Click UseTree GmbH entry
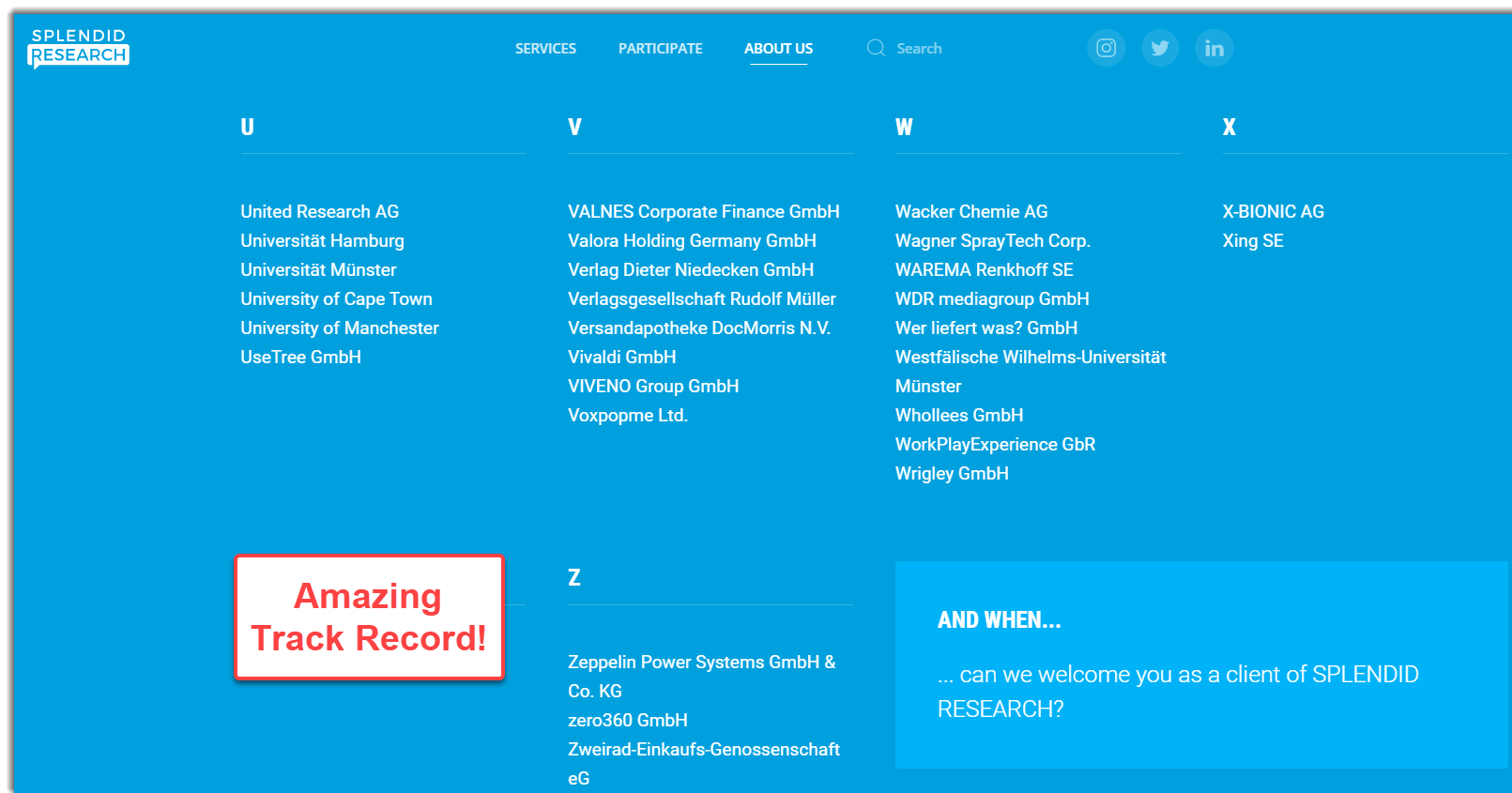1512x793 pixels. point(300,358)
